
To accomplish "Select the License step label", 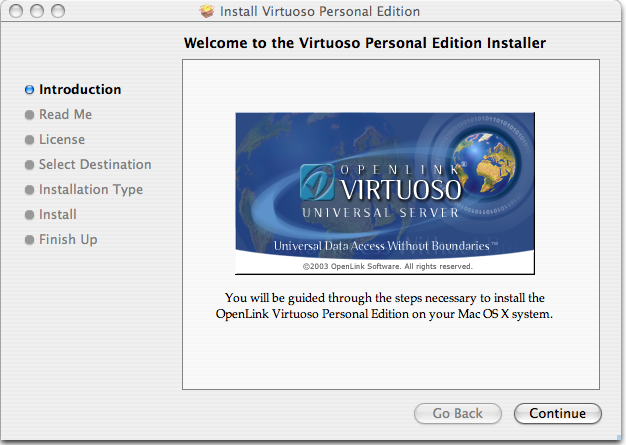I will tap(62, 140).
